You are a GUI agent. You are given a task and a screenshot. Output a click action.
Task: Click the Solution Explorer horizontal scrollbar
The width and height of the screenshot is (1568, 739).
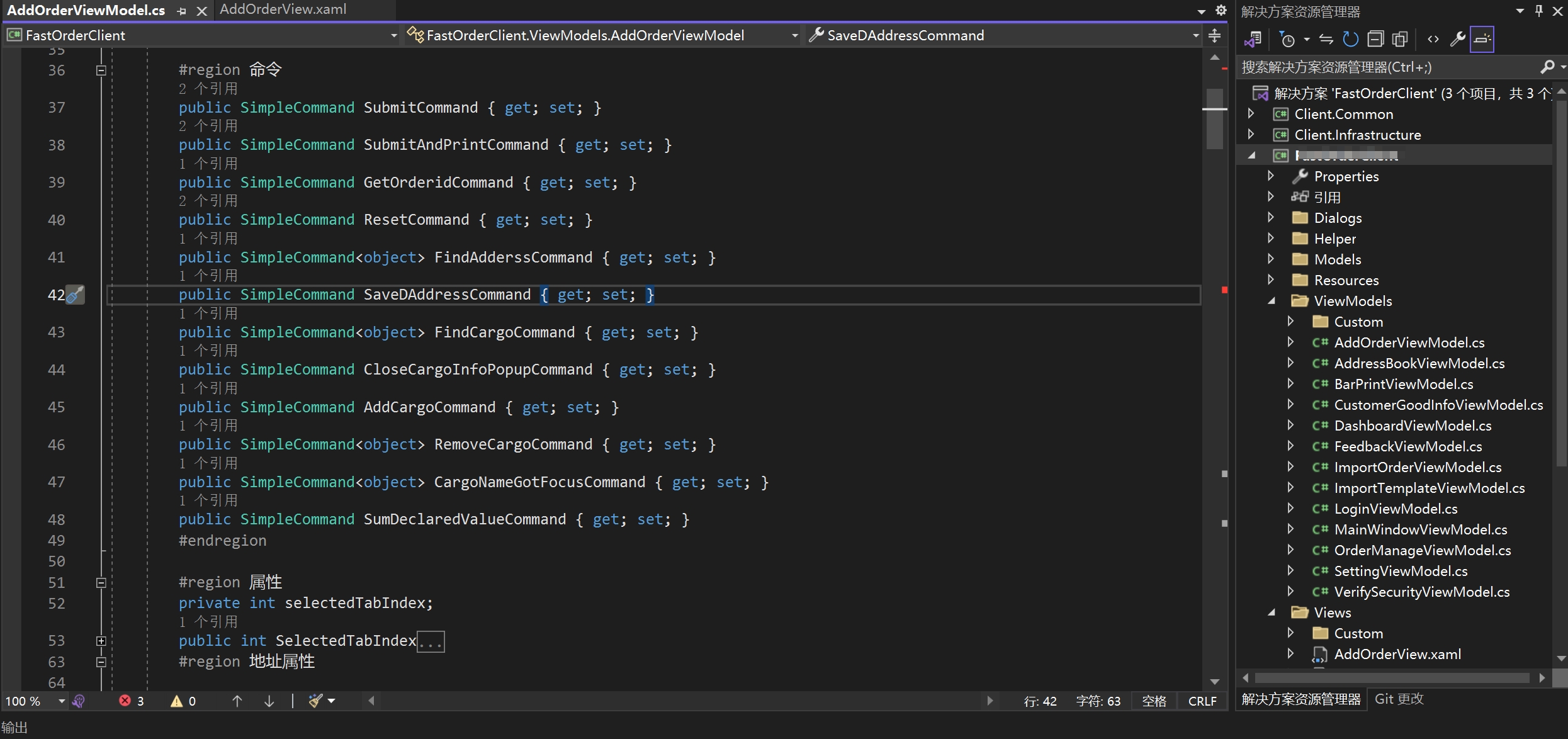pos(1392,678)
